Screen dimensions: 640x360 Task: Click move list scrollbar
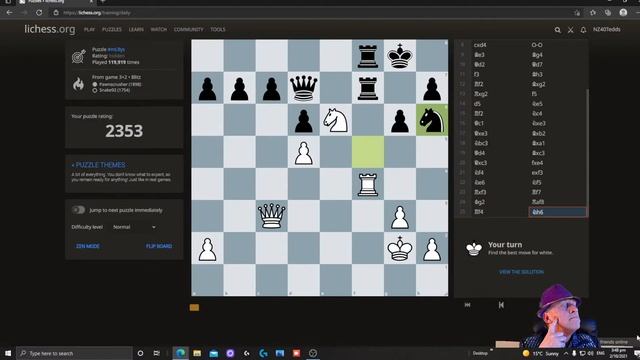pyautogui.click(x=588, y=153)
